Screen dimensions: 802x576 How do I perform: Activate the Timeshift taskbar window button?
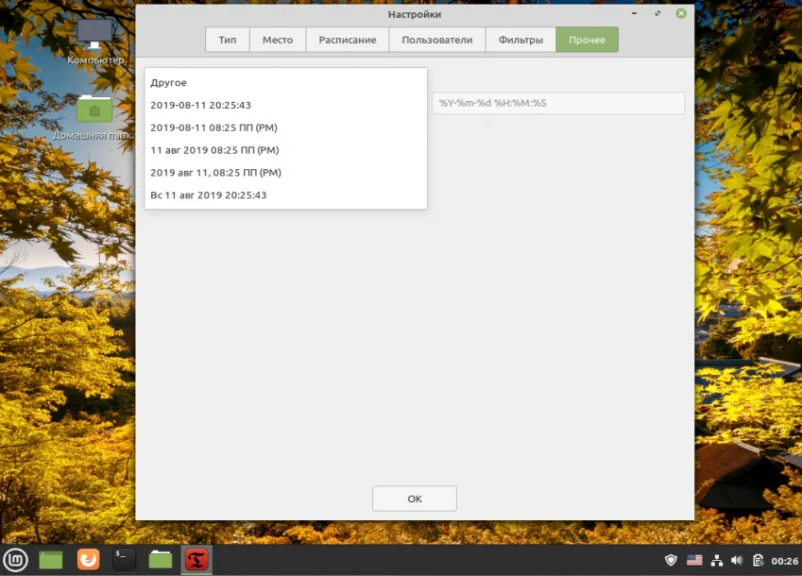197,560
